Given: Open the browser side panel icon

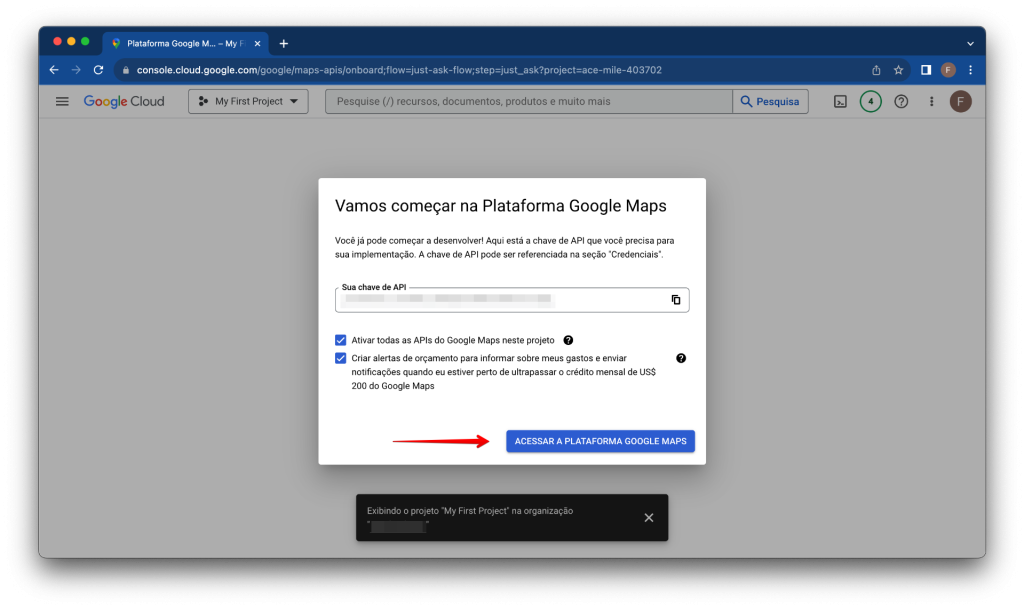Looking at the screenshot, I should [926, 70].
